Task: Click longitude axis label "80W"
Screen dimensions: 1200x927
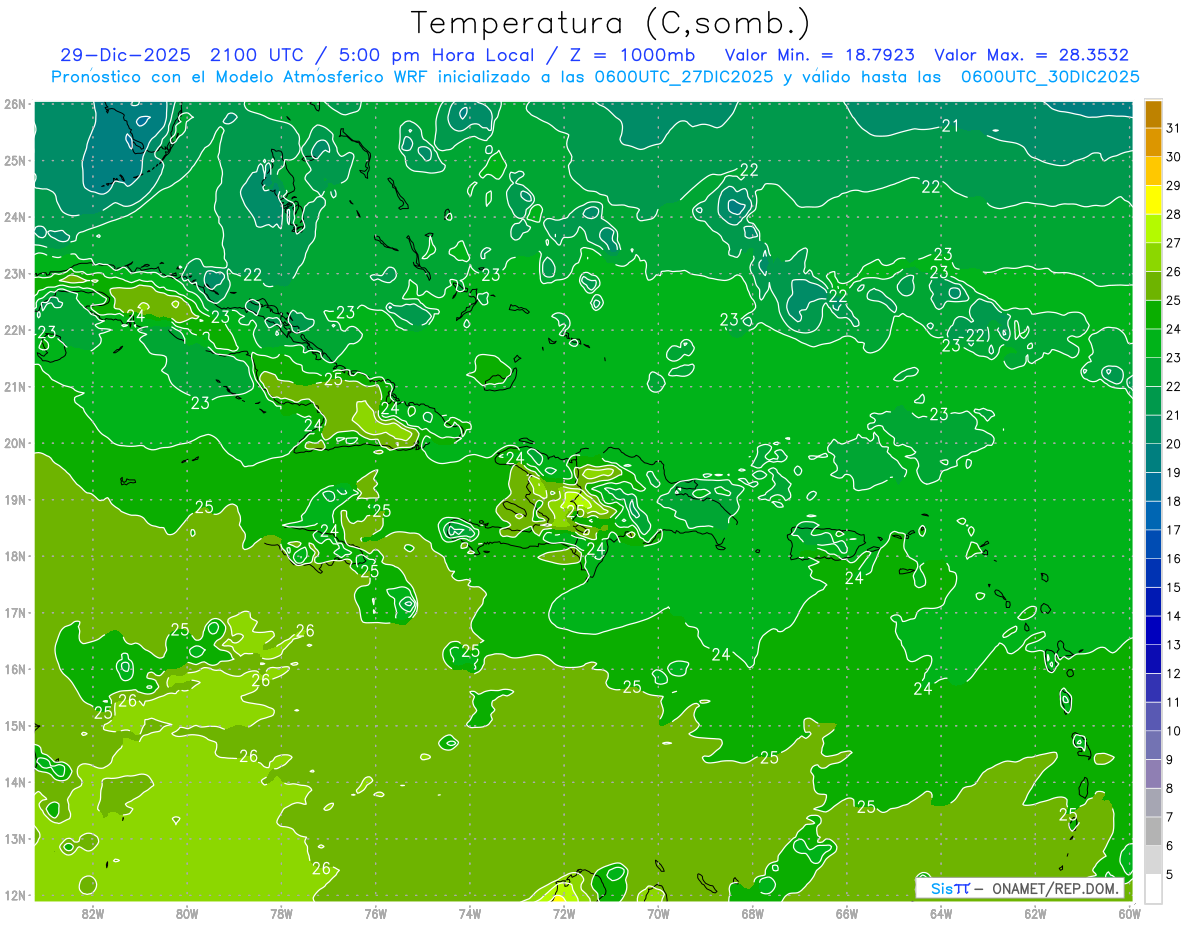Action: [187, 913]
